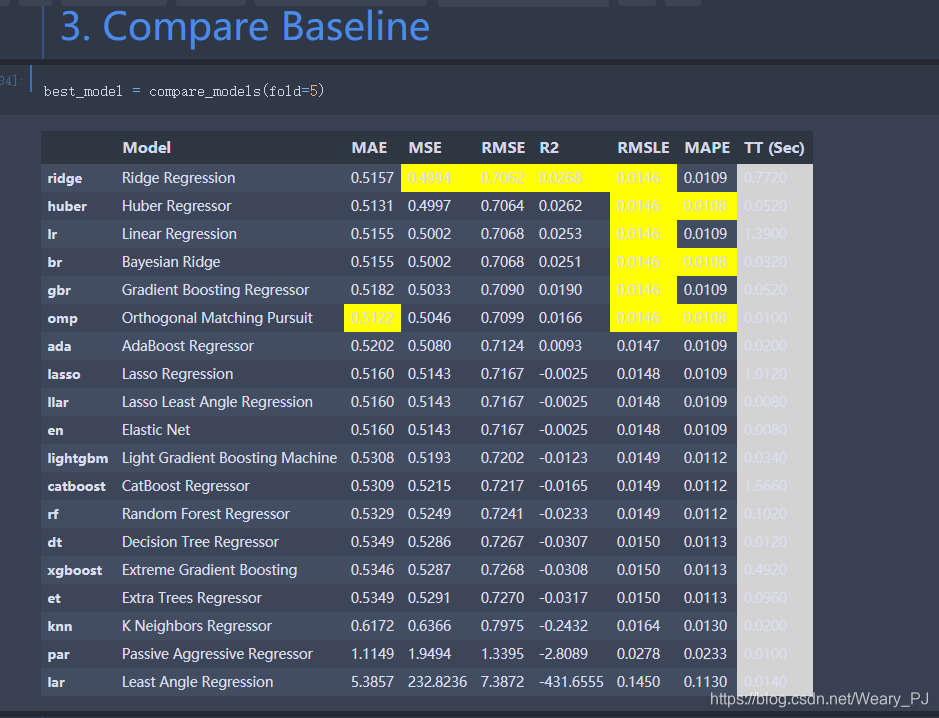The image size is (939, 718).
Task: Click 'AdaBoost Regressor' model name
Action: point(187,346)
